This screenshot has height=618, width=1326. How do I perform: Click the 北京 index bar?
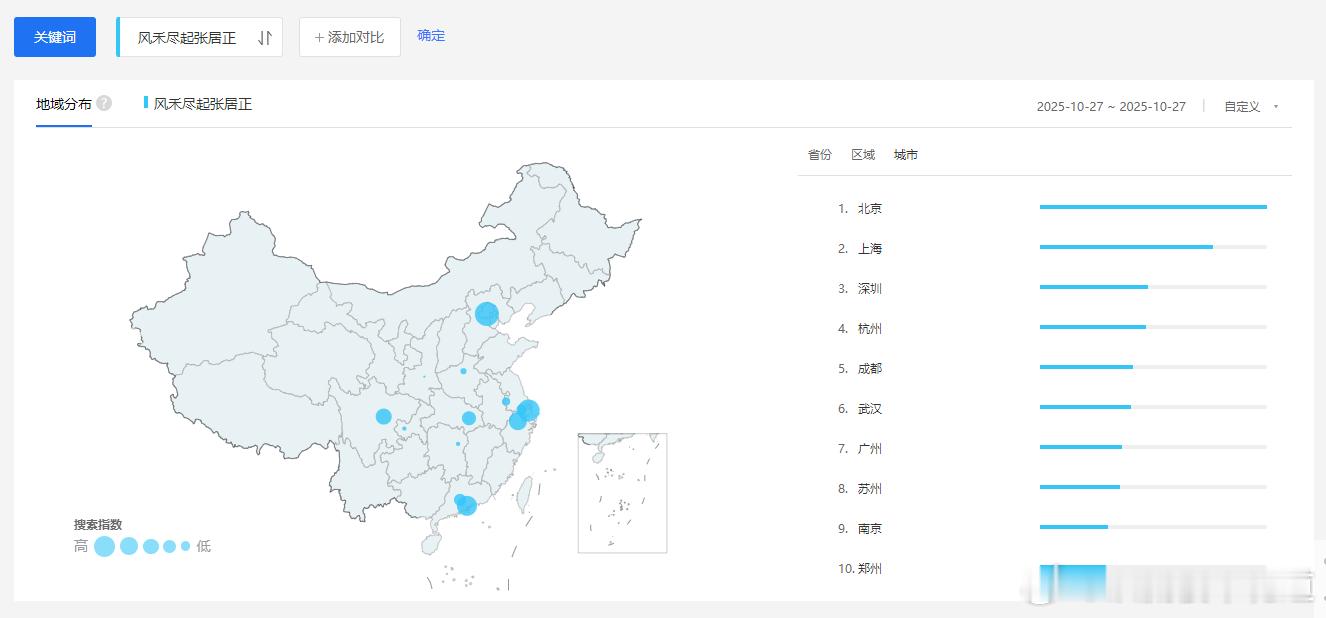[x=1153, y=207]
